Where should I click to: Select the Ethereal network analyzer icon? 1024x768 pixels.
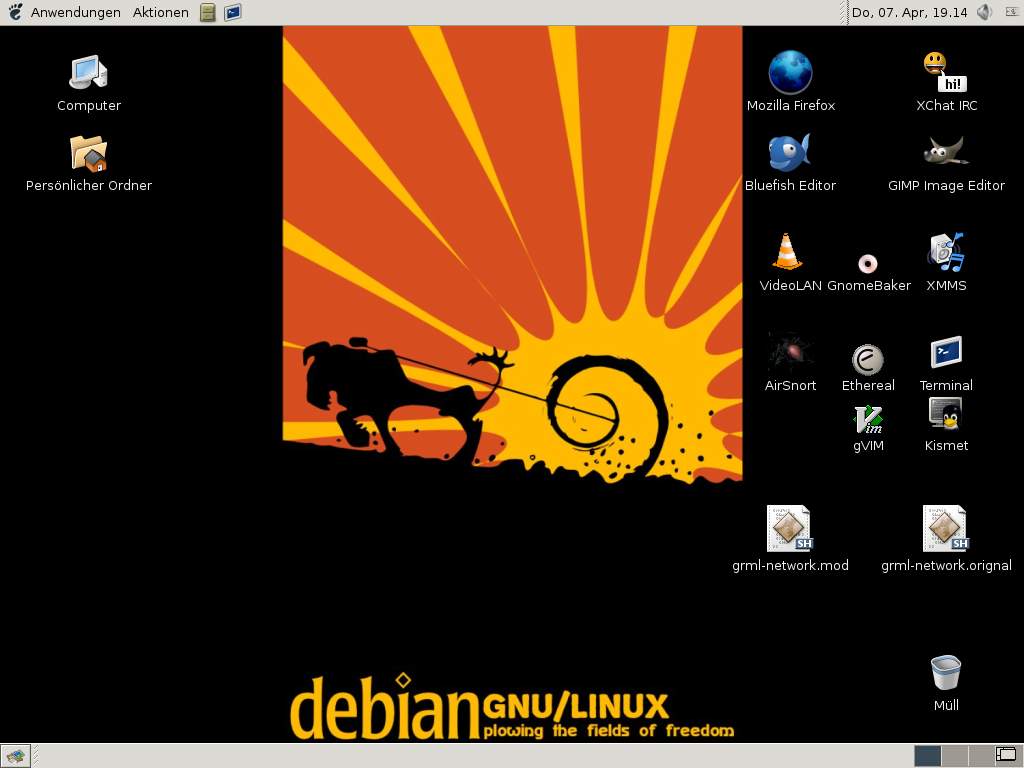pyautogui.click(x=867, y=359)
